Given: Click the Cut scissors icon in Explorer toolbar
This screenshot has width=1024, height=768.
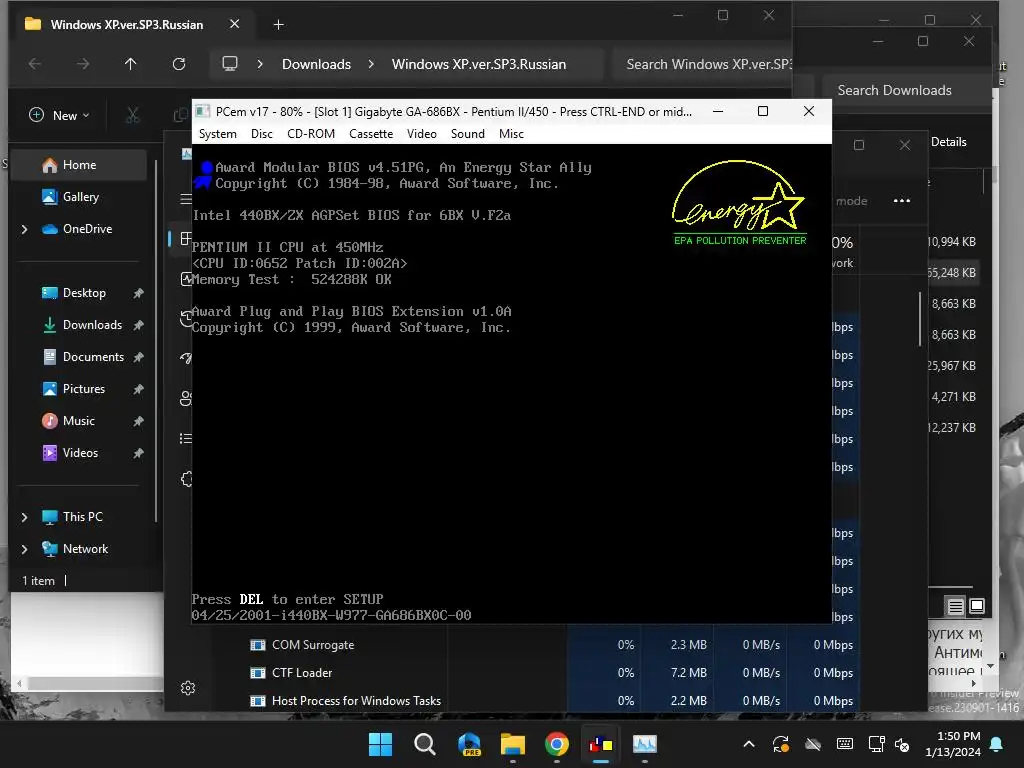Looking at the screenshot, I should (x=133, y=116).
